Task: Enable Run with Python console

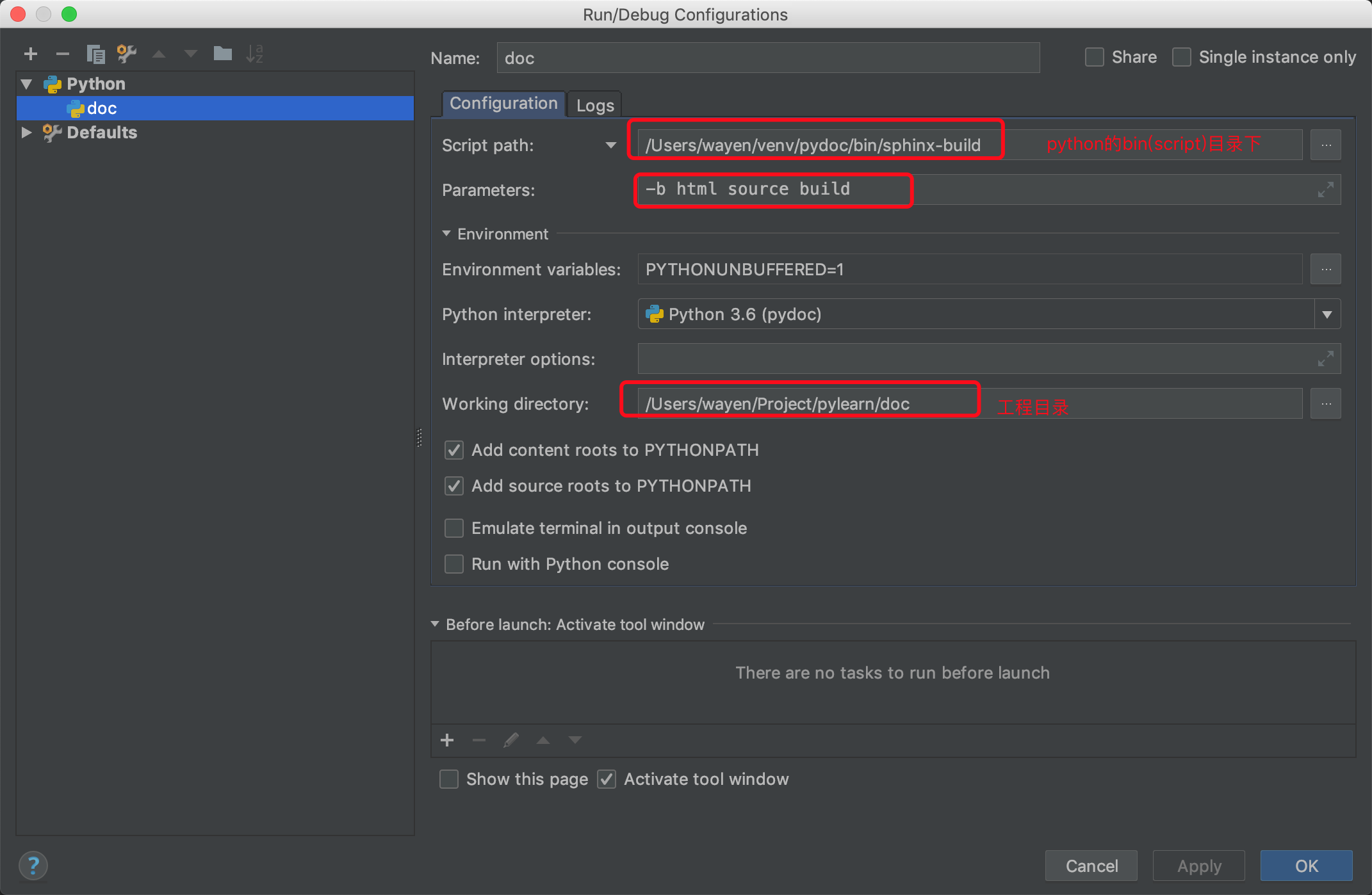Action: [x=454, y=564]
